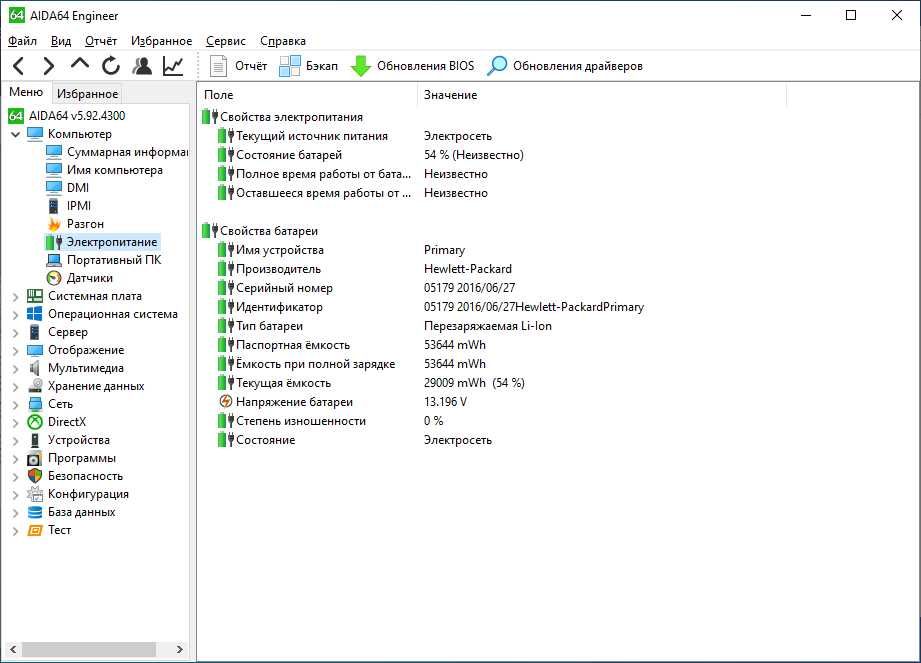This screenshot has width=921, height=663.
Task: Open the graph chart icon in the toolbar
Action: click(x=173, y=66)
